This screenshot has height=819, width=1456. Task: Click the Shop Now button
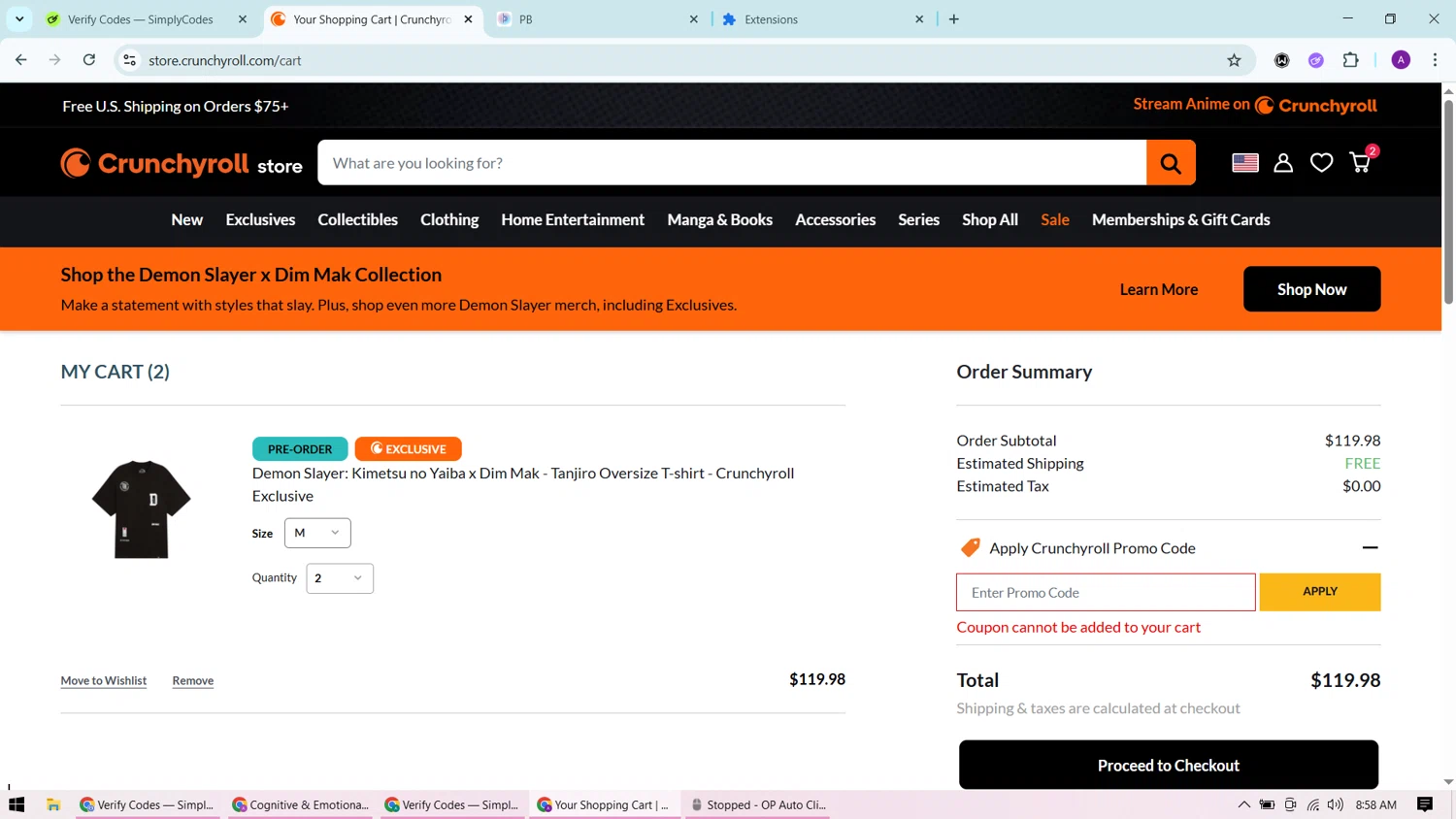tap(1311, 289)
